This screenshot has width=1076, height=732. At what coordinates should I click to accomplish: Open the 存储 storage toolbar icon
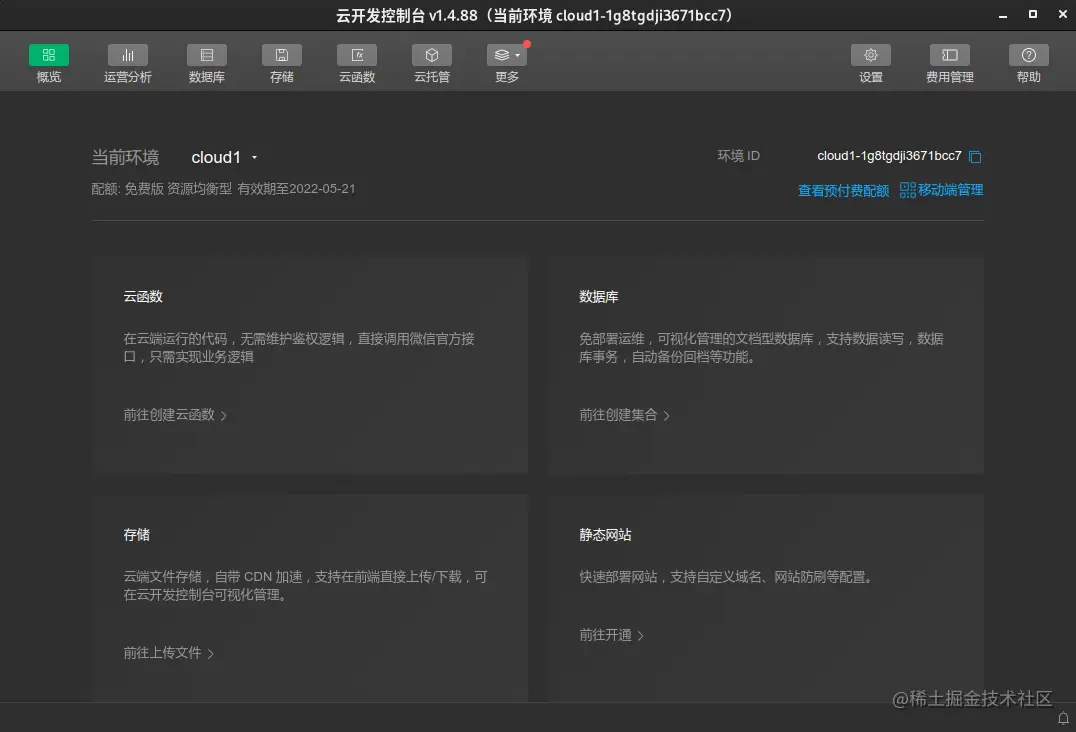click(x=281, y=55)
